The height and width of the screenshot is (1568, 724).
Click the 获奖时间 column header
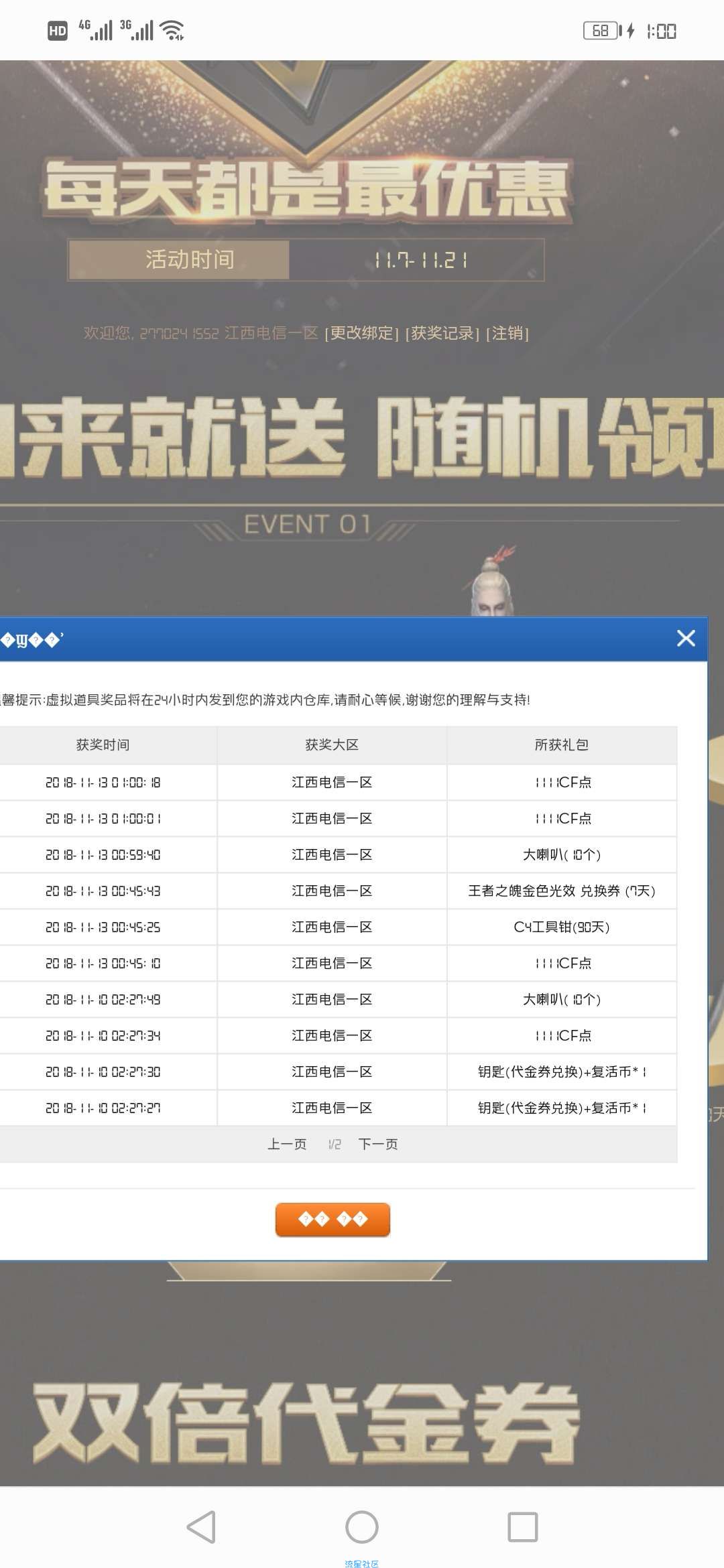click(x=103, y=744)
